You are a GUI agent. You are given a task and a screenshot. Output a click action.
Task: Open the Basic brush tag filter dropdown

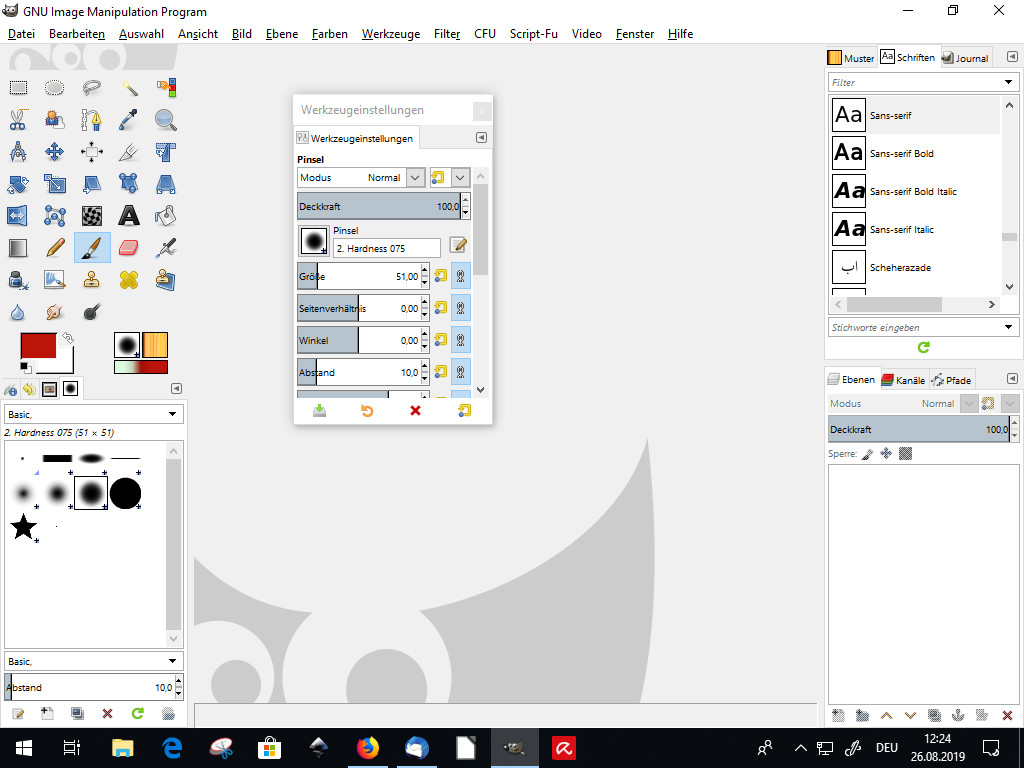pos(172,414)
